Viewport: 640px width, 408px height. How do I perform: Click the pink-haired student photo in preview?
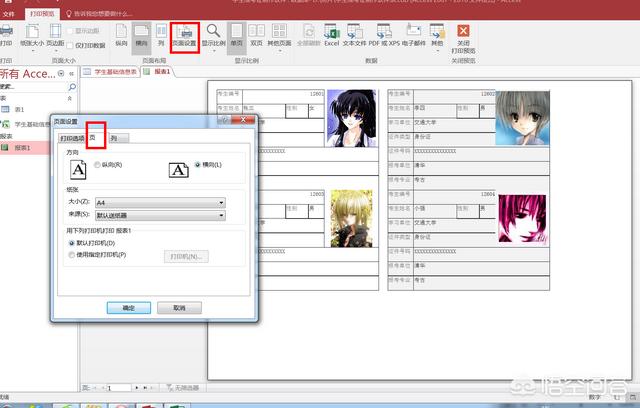522,219
